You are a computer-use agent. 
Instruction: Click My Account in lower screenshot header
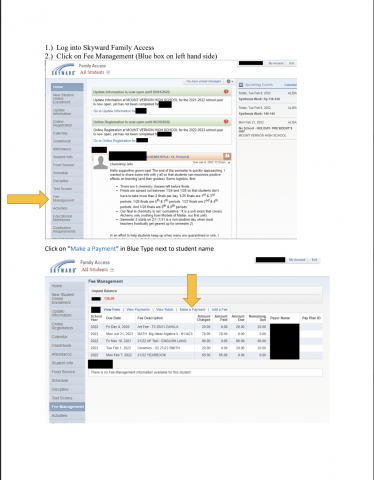pos(297,260)
